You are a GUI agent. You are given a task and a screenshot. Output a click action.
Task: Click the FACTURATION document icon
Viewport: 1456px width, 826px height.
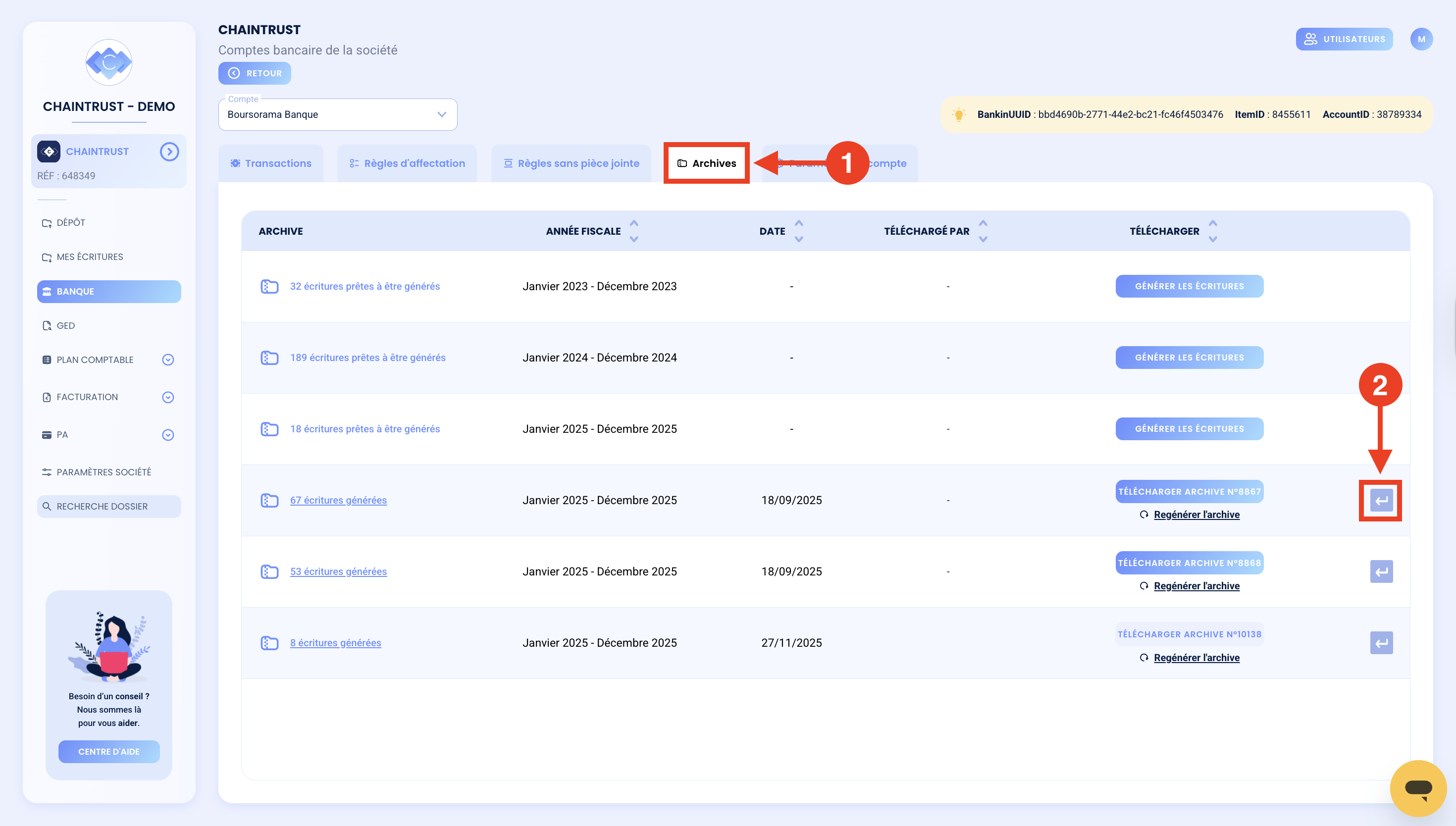47,397
